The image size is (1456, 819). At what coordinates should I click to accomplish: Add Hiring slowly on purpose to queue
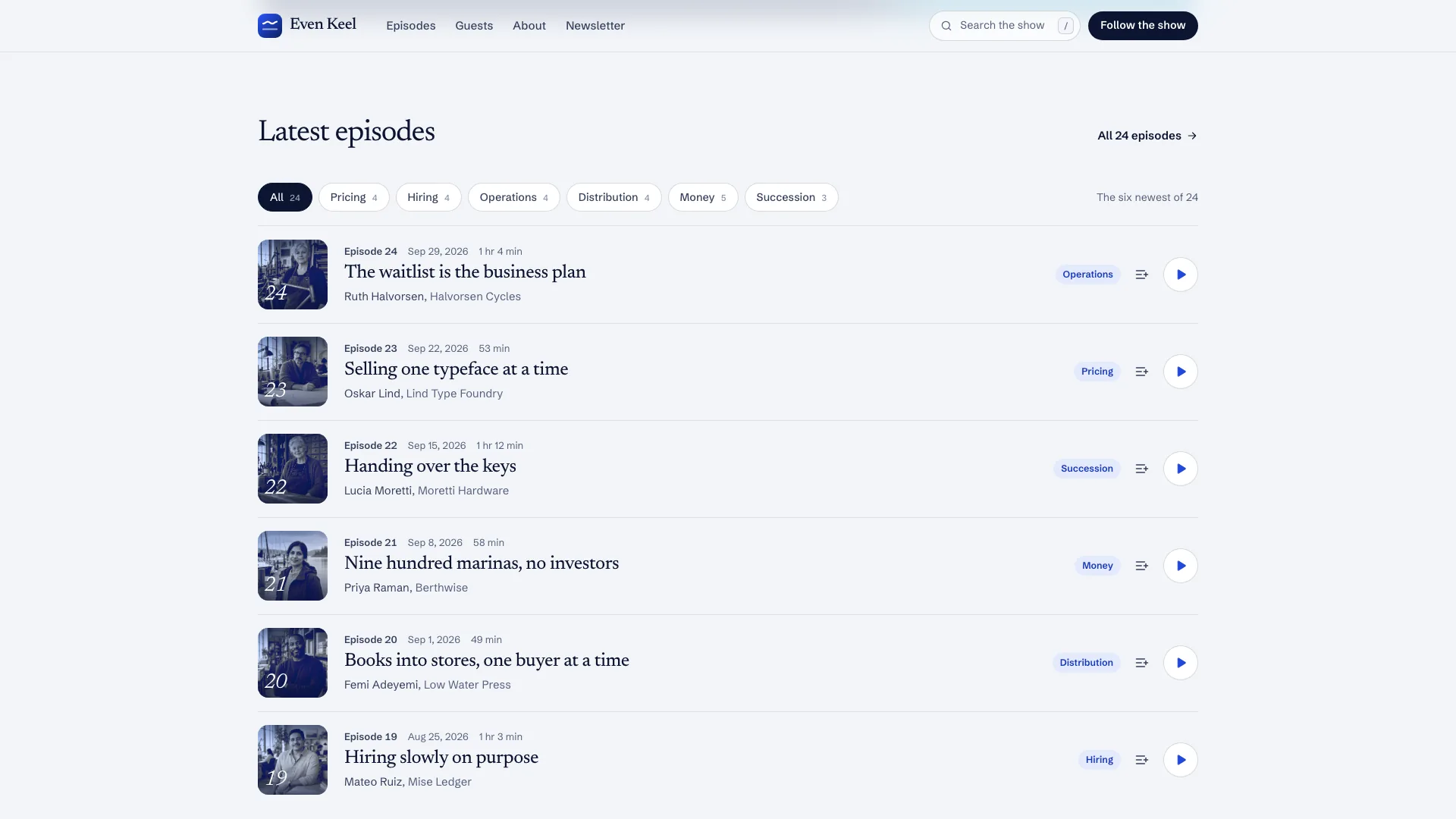[x=1141, y=760]
